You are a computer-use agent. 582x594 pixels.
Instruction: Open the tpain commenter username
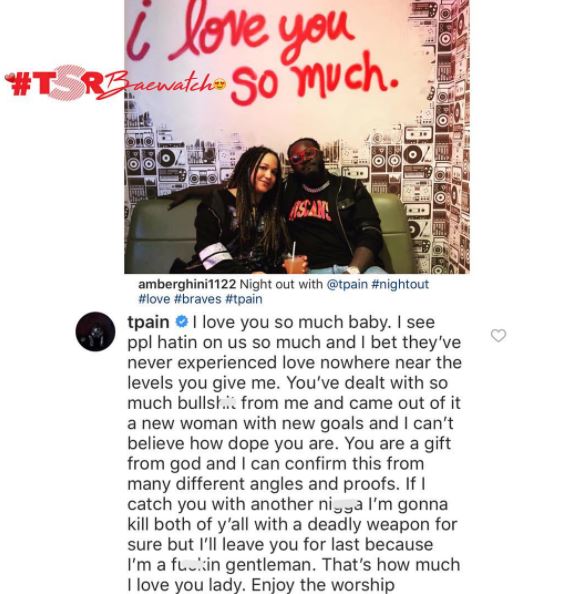(x=148, y=322)
